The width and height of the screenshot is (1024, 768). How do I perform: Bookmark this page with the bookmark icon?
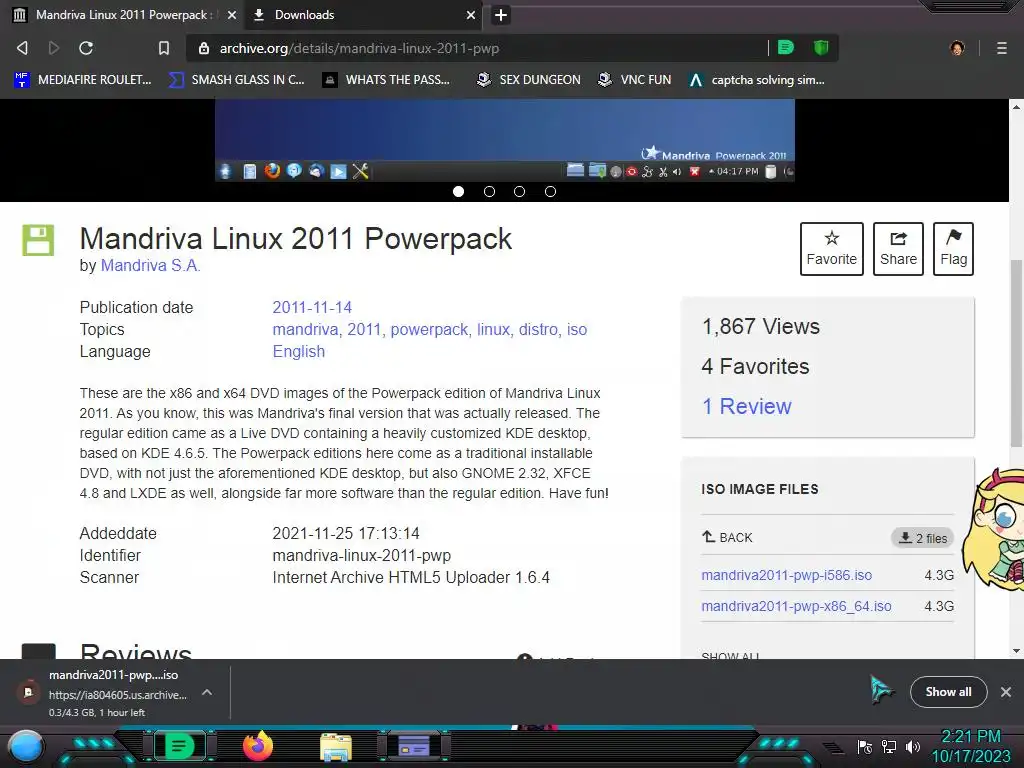coord(164,48)
